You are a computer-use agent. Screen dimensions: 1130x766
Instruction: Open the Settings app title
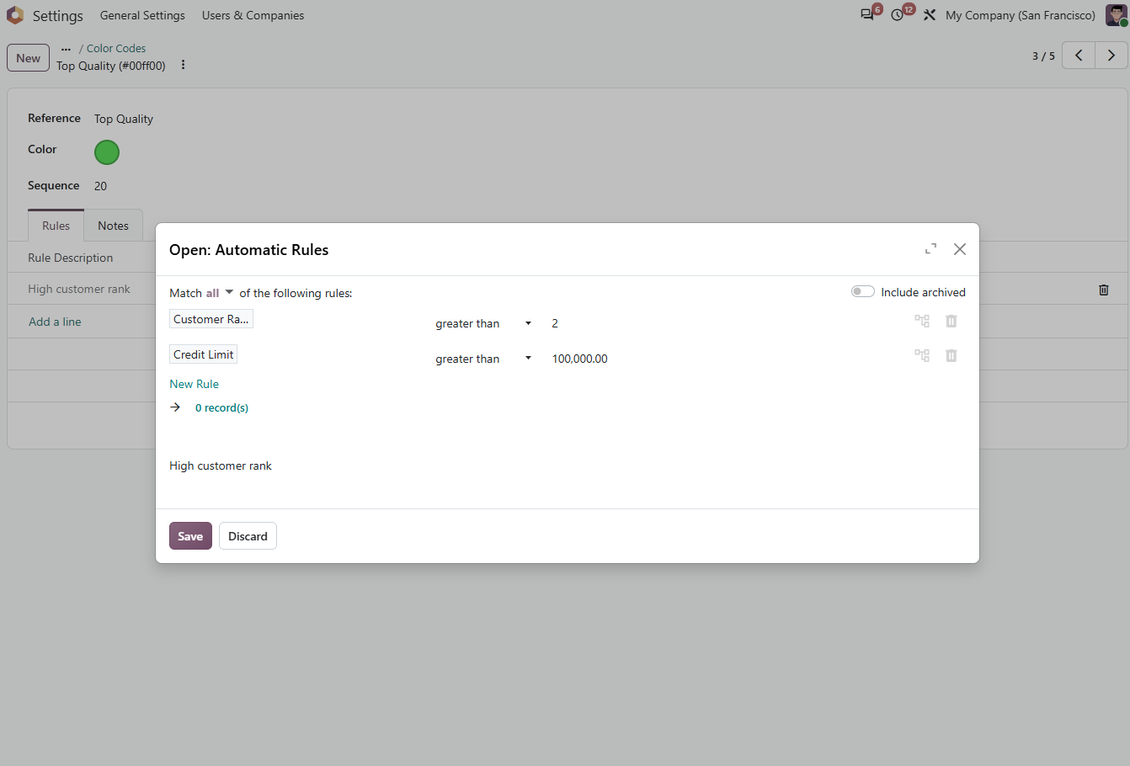pyautogui.click(x=58, y=15)
